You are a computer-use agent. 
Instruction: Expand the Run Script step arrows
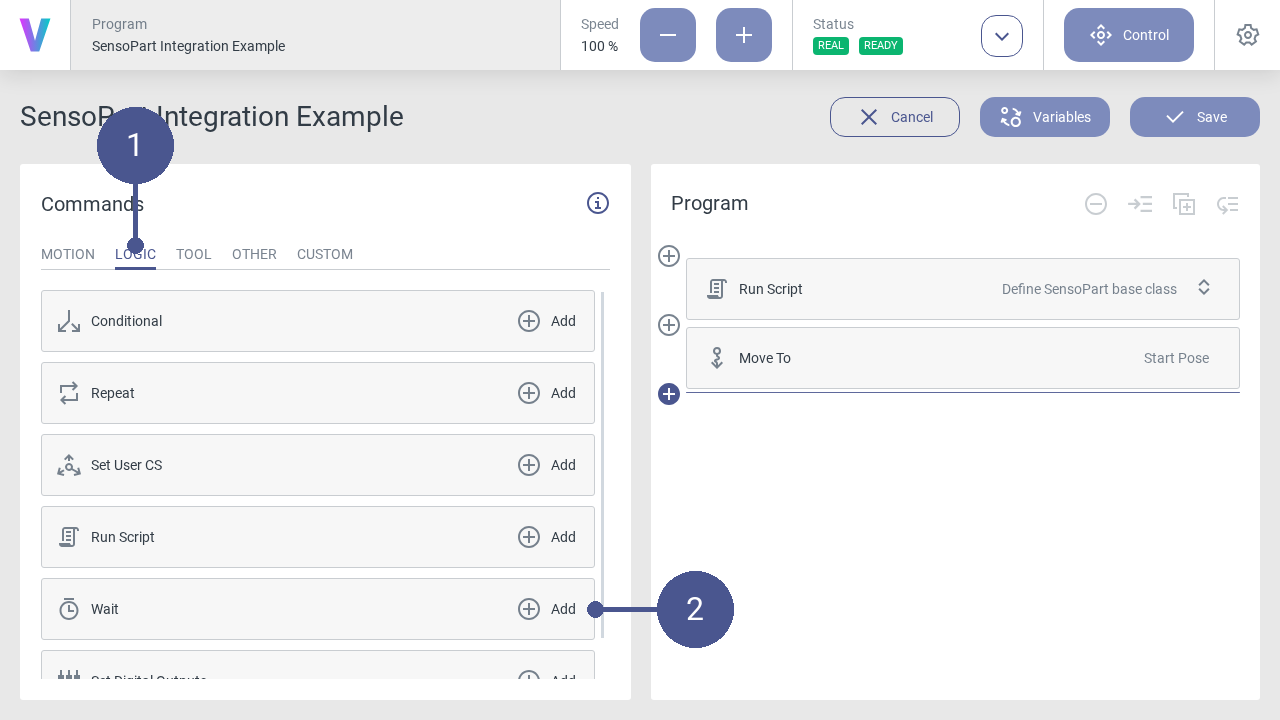pyautogui.click(x=1204, y=288)
